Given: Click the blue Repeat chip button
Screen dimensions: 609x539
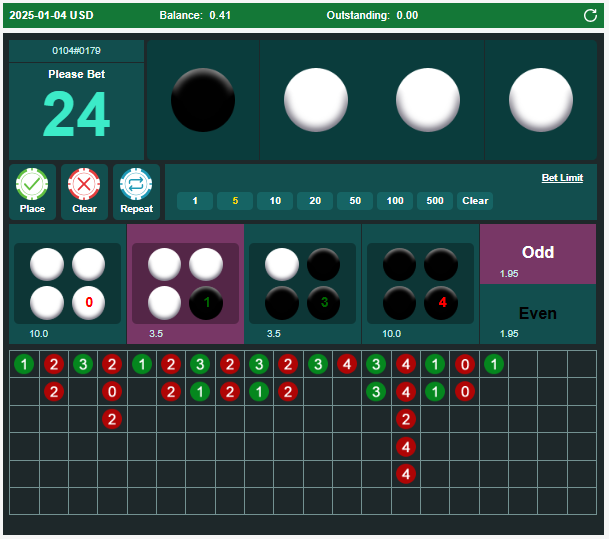Looking at the screenshot, I should tap(136, 191).
